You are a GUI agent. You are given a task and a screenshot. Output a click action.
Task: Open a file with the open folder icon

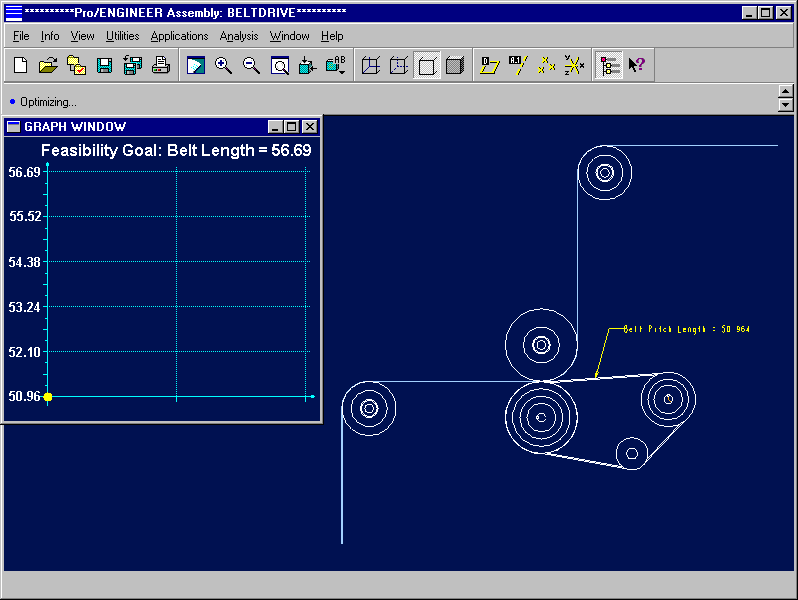coord(48,66)
